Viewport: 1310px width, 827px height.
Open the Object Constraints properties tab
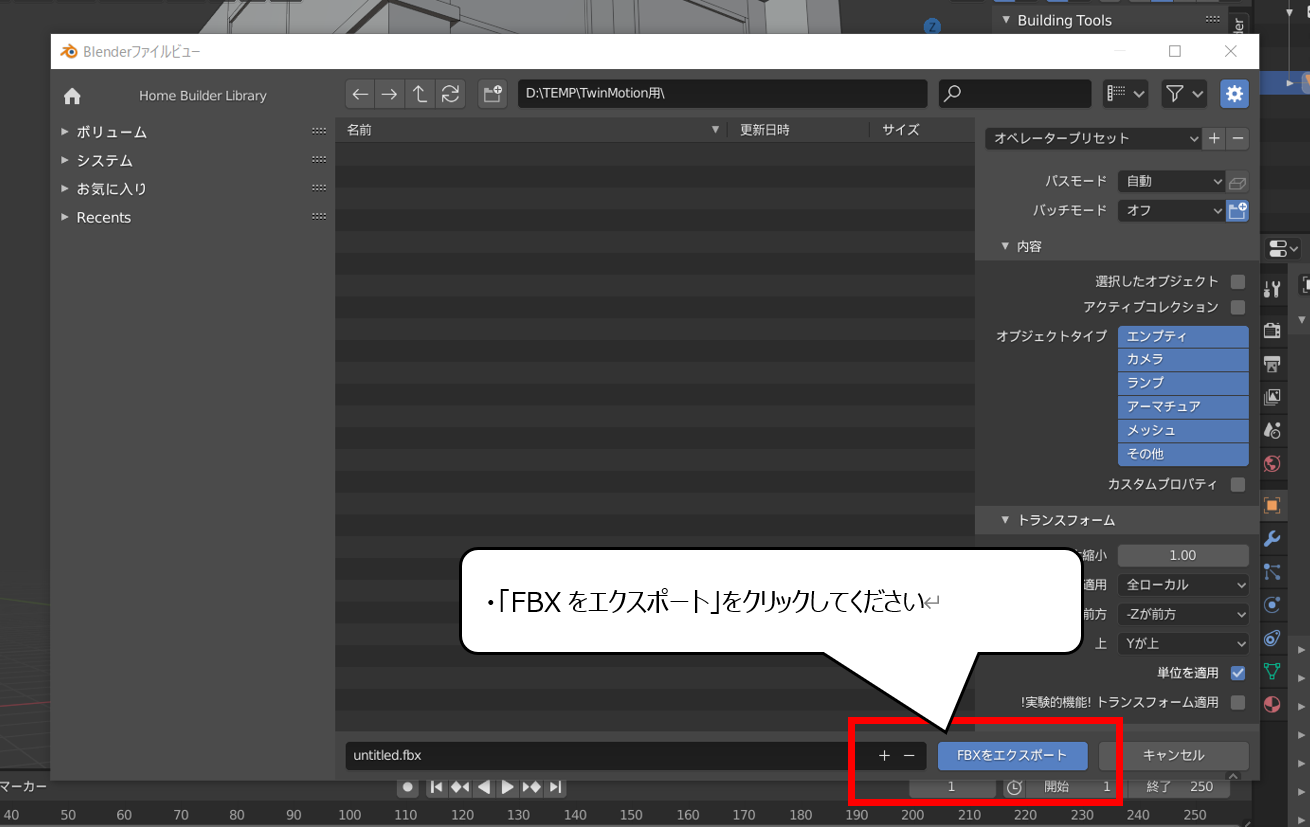coord(1272,638)
